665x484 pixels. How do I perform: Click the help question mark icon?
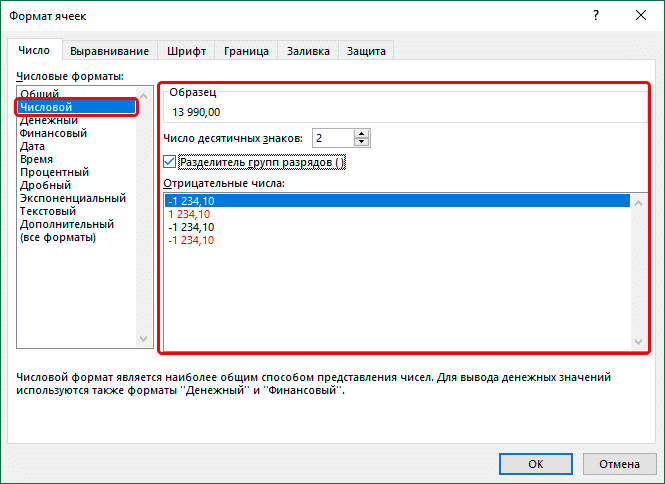pyautogui.click(x=596, y=16)
